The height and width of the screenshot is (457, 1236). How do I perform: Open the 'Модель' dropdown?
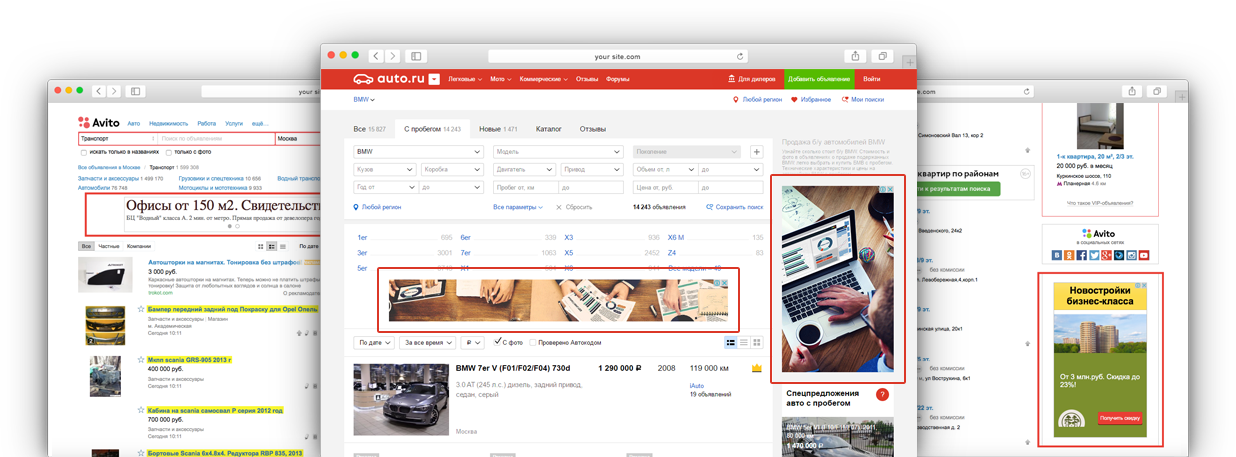point(558,152)
